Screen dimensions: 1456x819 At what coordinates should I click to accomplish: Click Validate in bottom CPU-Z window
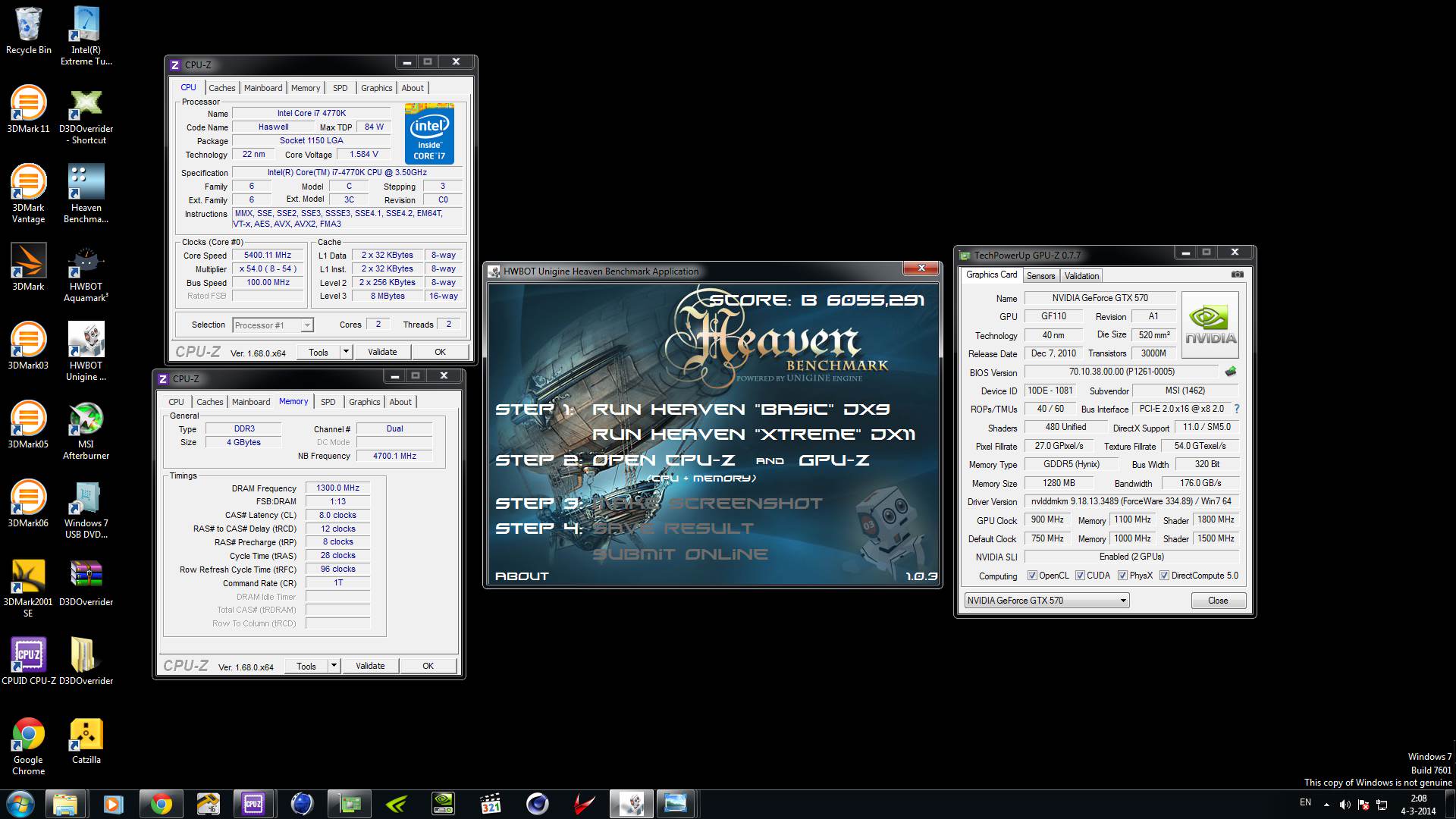pos(370,666)
